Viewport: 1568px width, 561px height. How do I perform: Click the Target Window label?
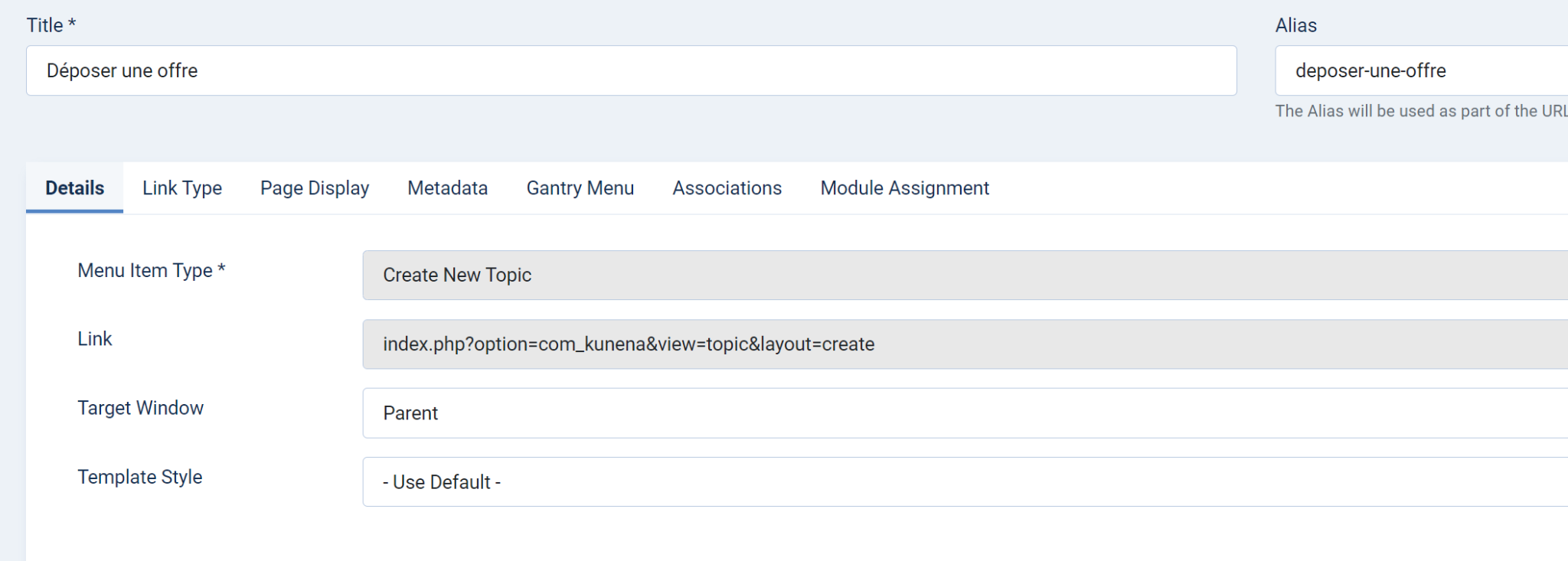tap(140, 408)
